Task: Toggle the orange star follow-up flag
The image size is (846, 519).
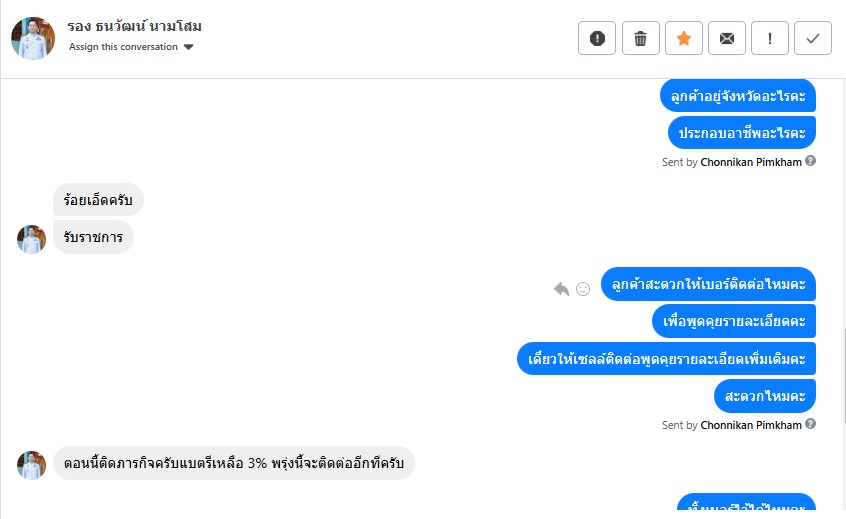Action: pyautogui.click(x=684, y=38)
